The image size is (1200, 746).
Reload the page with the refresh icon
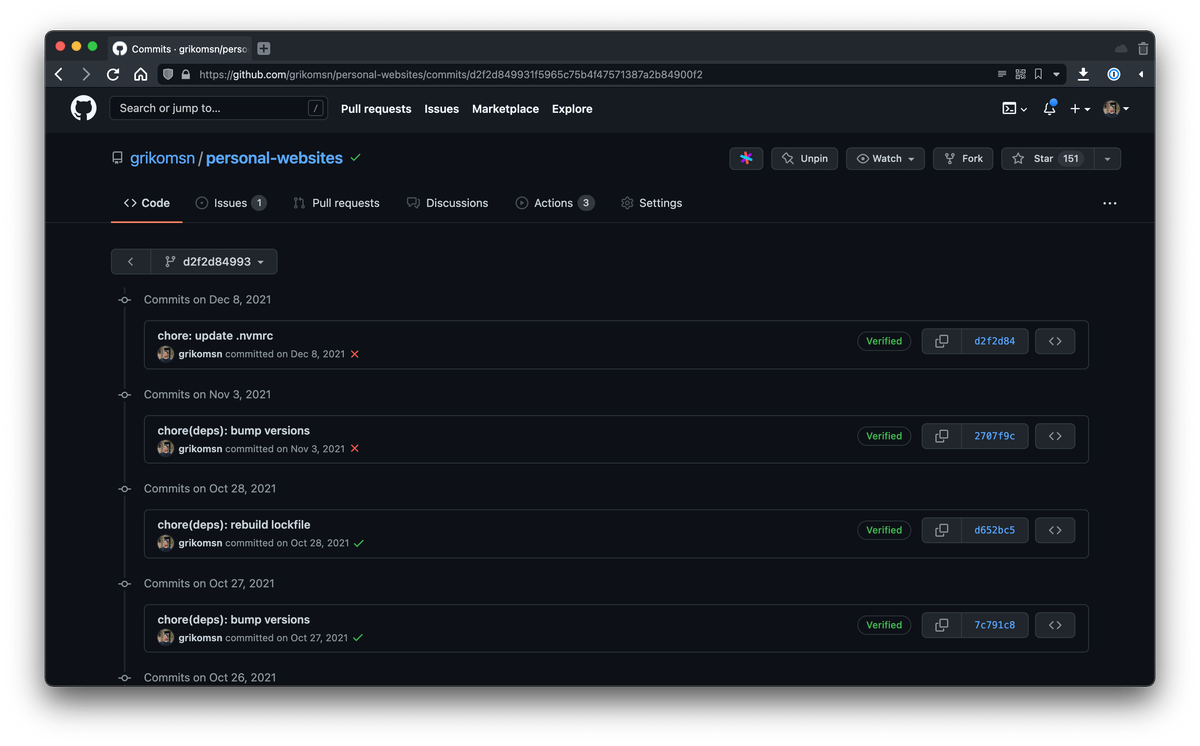tap(113, 74)
